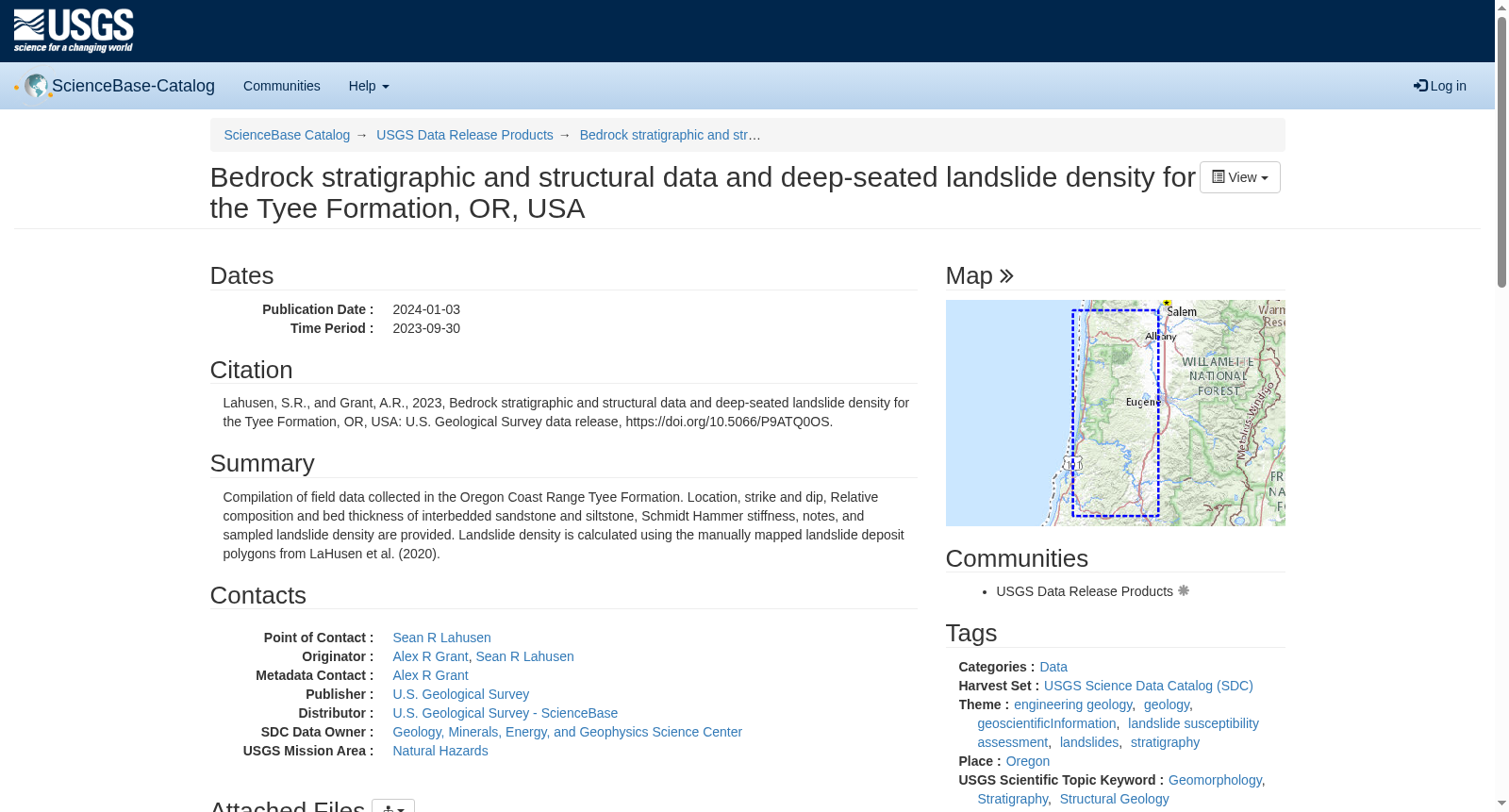The height and width of the screenshot is (812, 1509).
Task: Click the asterisk icon after USGS Data Release Products
Action: point(1184,591)
